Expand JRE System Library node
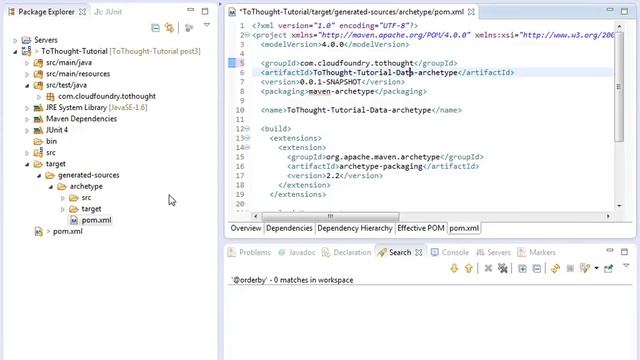This screenshot has height=360, width=640. (27, 108)
